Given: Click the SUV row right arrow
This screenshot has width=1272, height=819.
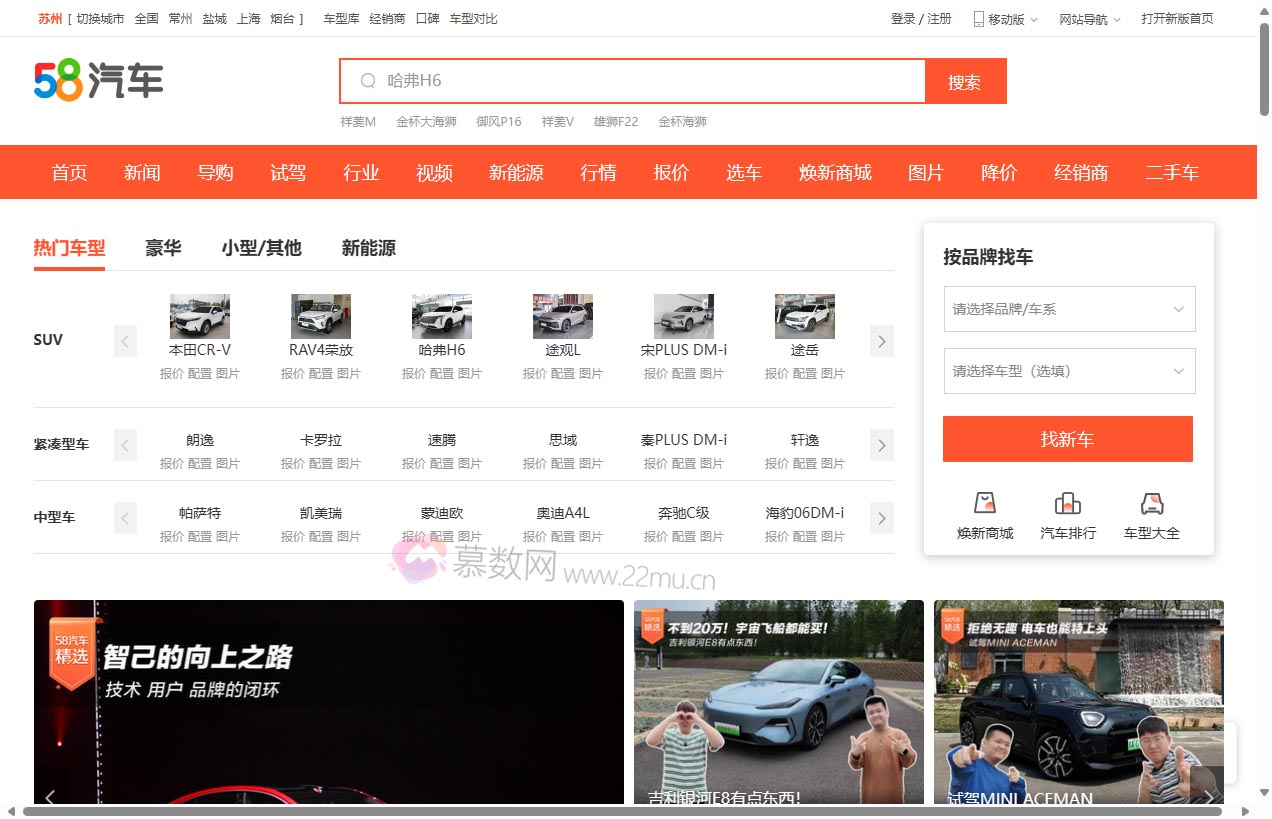Looking at the screenshot, I should tap(881, 341).
